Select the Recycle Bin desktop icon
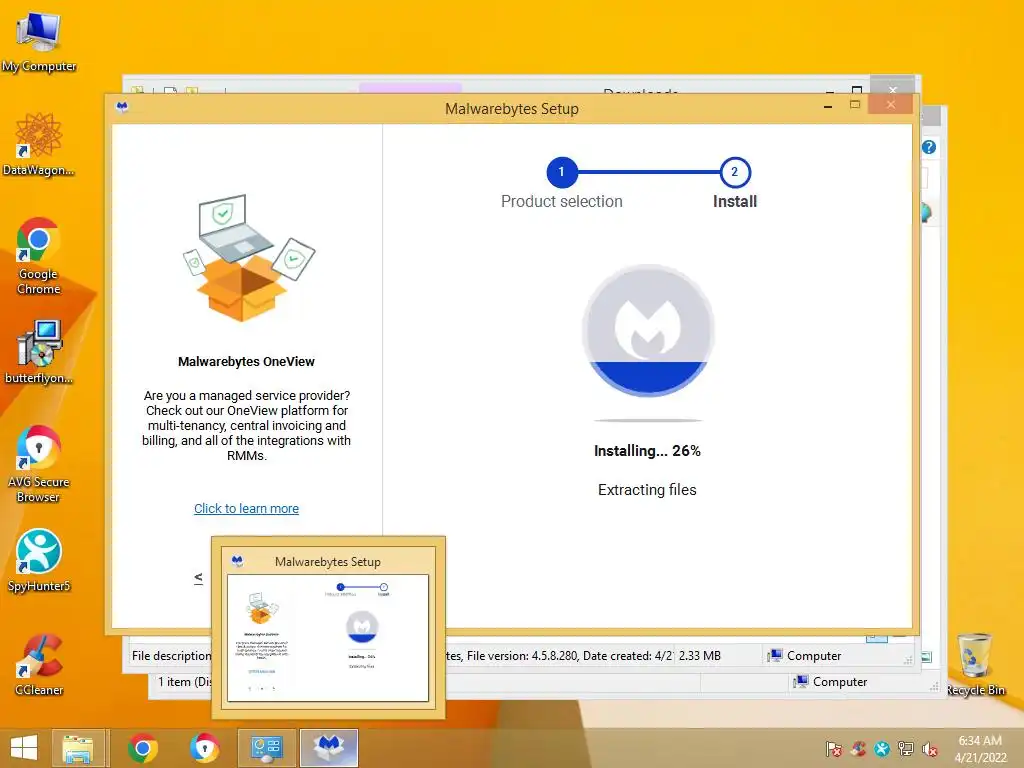1024x768 pixels. (975, 665)
